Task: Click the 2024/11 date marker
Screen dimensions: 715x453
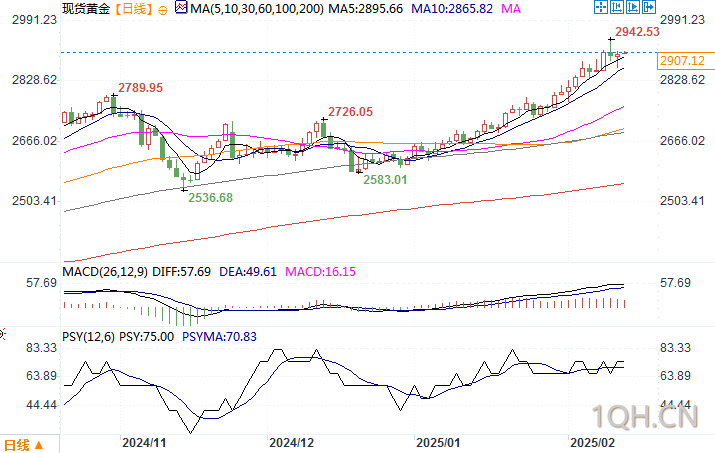Action: (x=144, y=443)
